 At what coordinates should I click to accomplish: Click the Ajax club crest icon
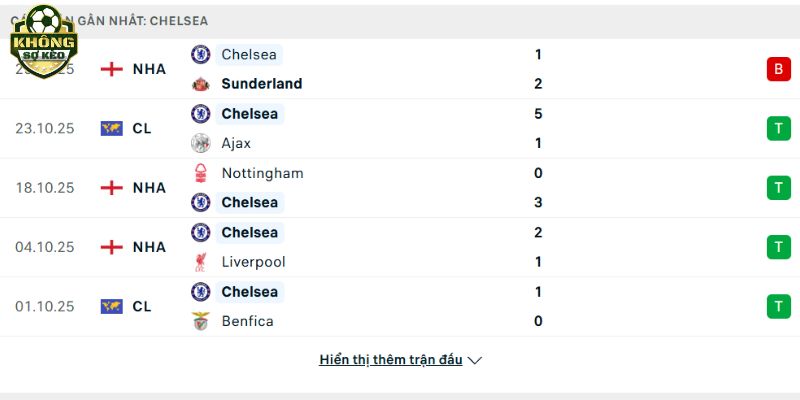(201, 143)
